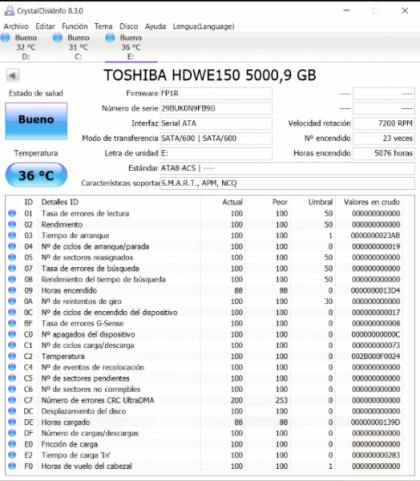Click the status icon for attribute C6
420x481 pixels.
[x=12, y=389]
